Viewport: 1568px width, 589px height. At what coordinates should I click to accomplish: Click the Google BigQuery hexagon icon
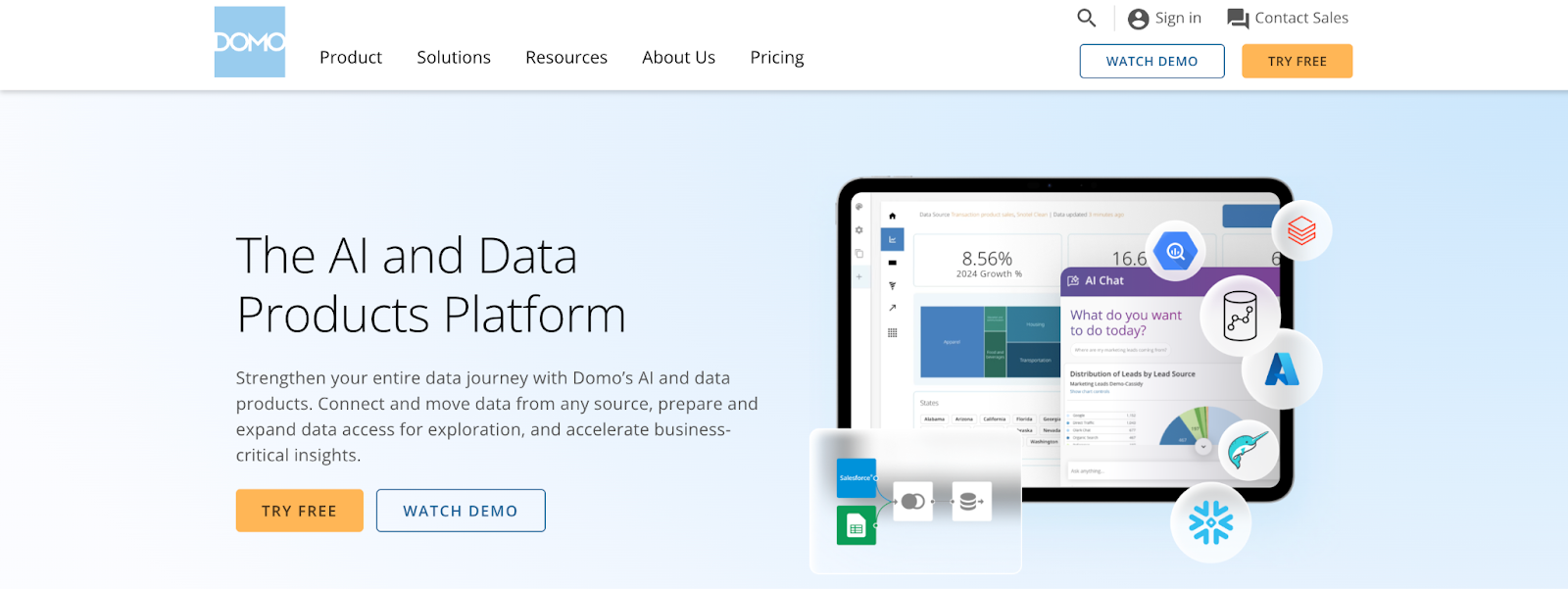1175,251
